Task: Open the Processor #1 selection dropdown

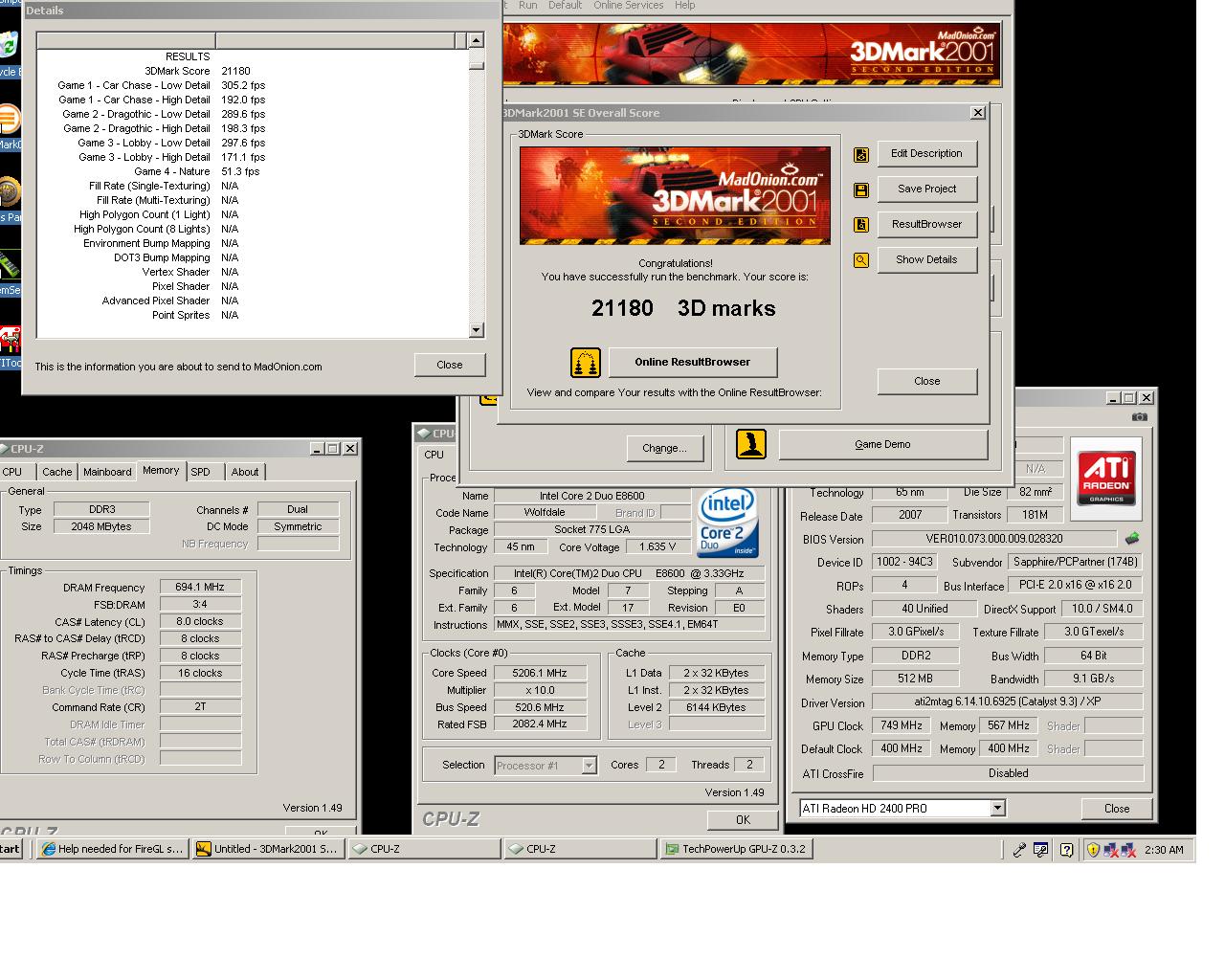Action: tap(589, 766)
